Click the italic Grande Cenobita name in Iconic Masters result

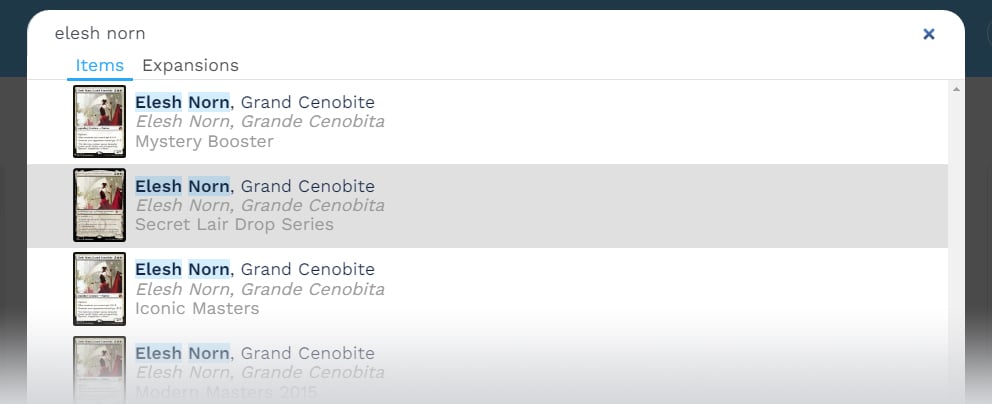[x=259, y=289]
